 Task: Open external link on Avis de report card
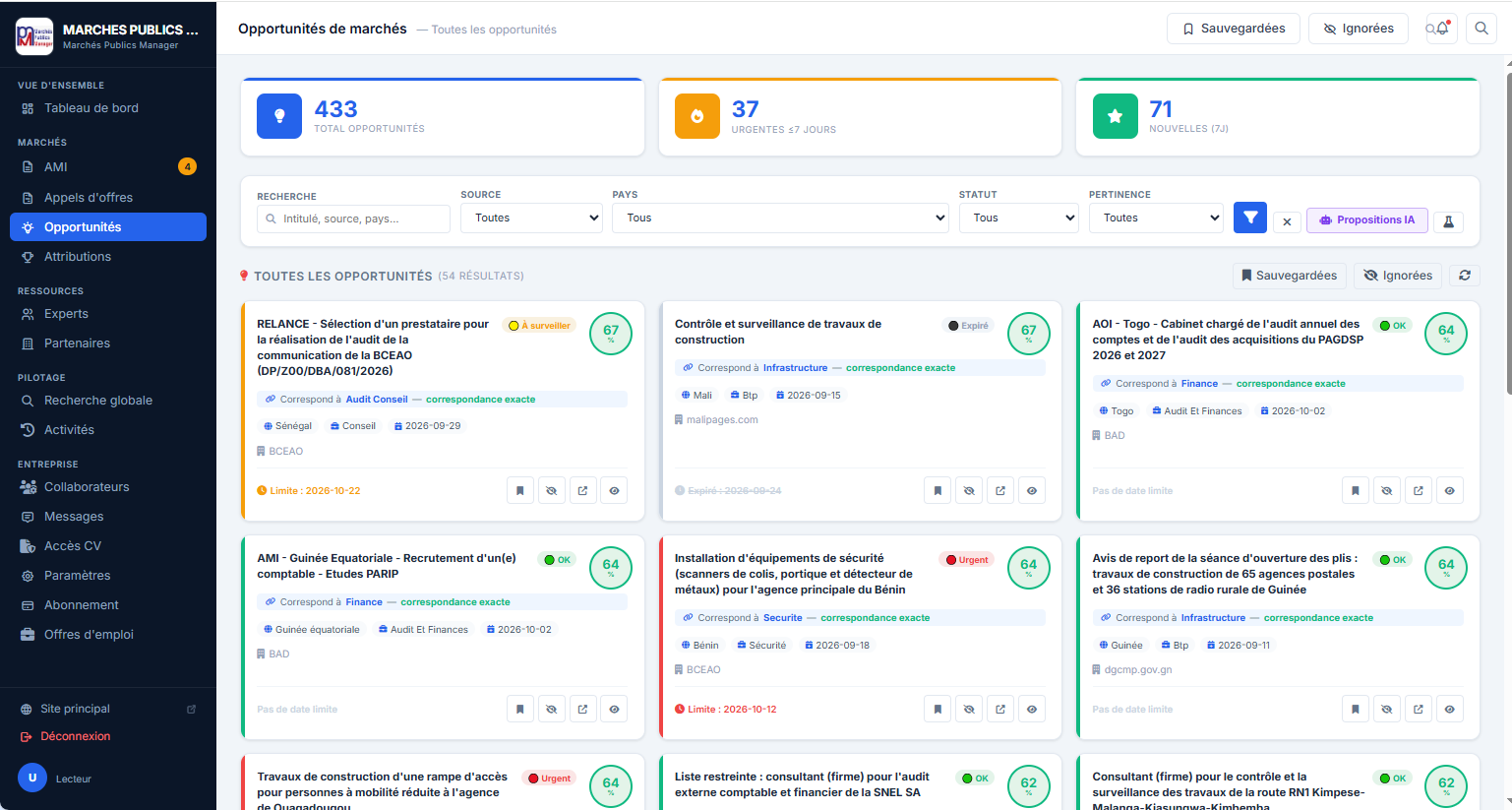tap(1418, 709)
